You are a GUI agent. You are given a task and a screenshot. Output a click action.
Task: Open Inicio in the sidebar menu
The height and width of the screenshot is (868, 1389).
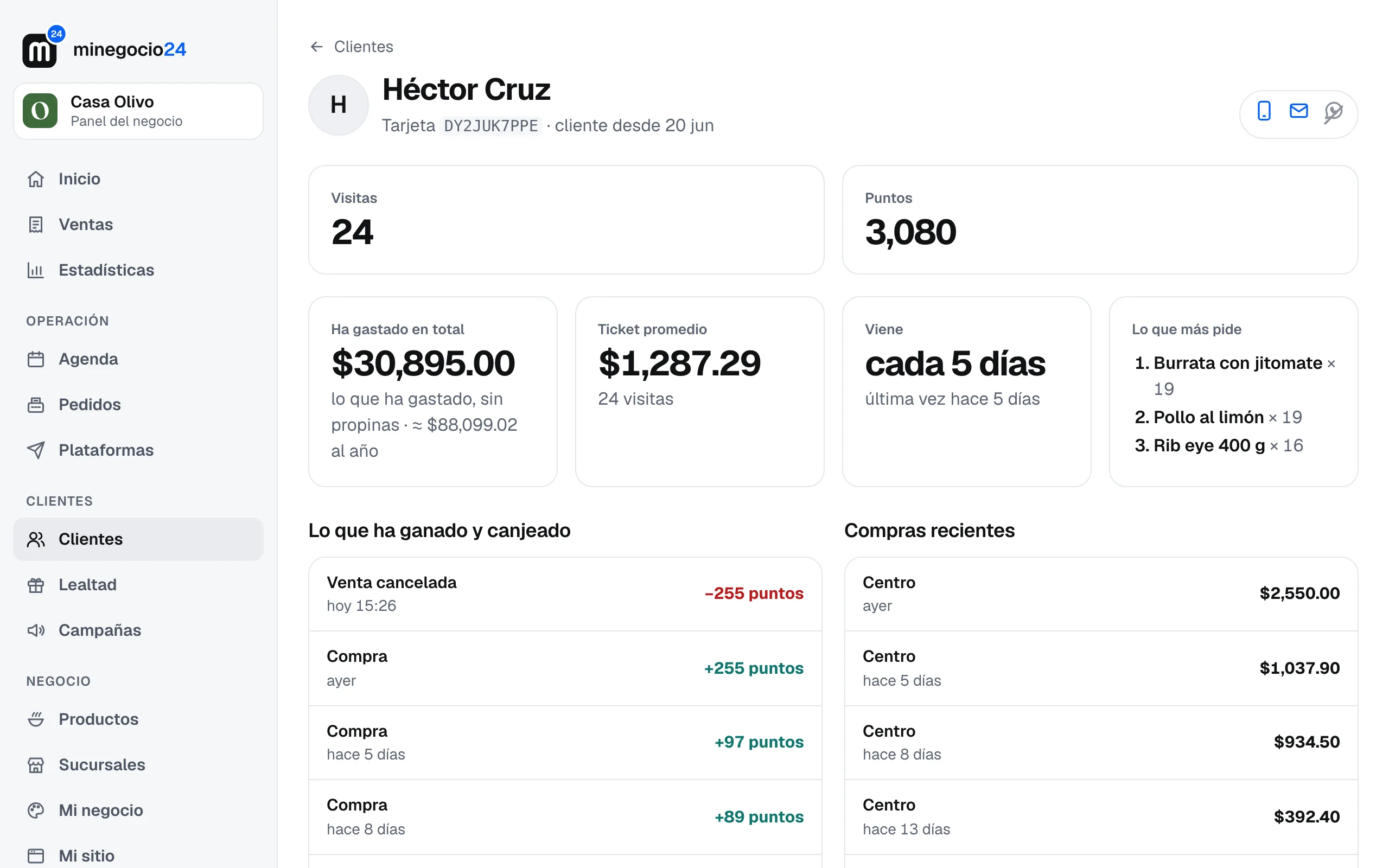point(138,179)
